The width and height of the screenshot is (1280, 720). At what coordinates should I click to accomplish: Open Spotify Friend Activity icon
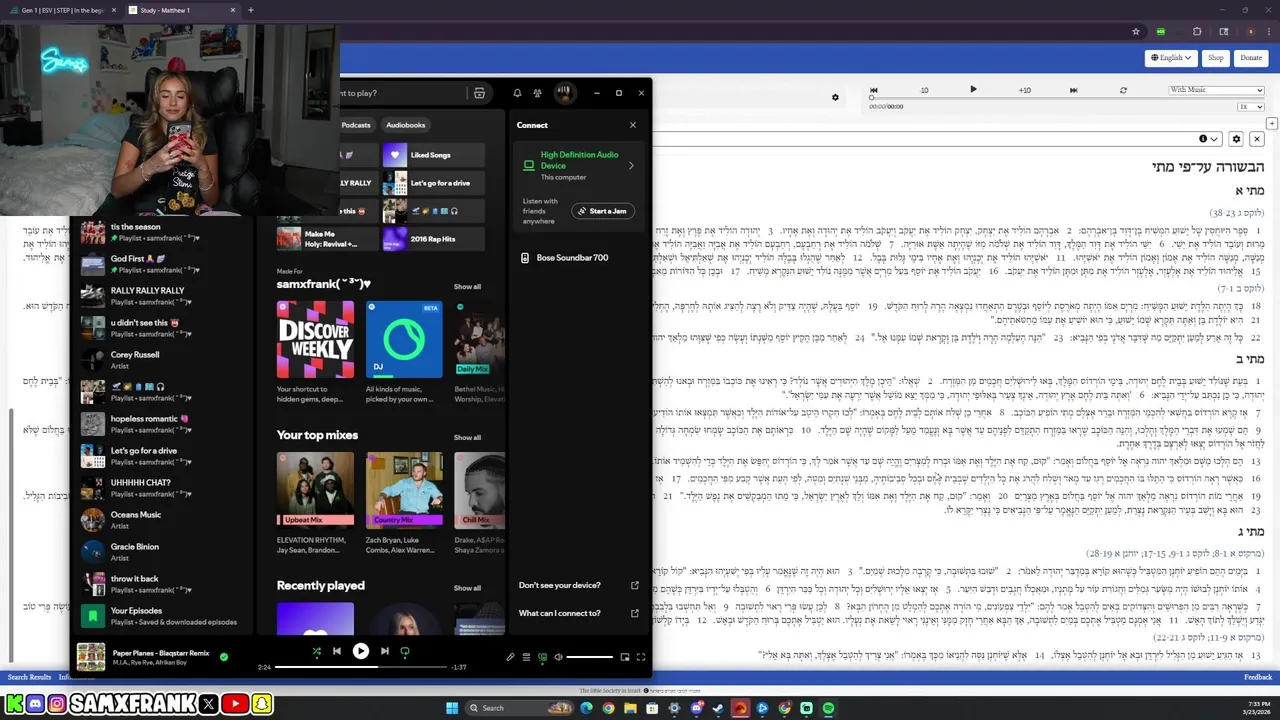pyautogui.click(x=538, y=93)
